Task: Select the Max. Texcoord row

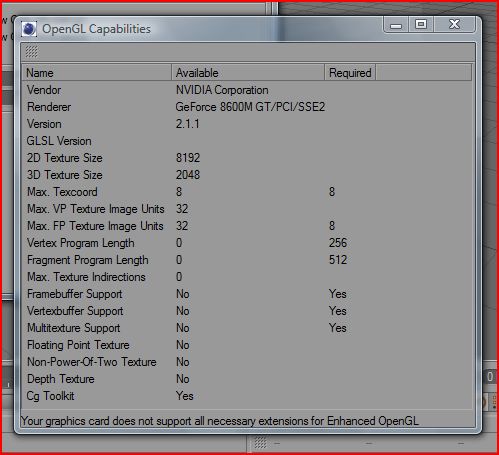Action: 247,192
